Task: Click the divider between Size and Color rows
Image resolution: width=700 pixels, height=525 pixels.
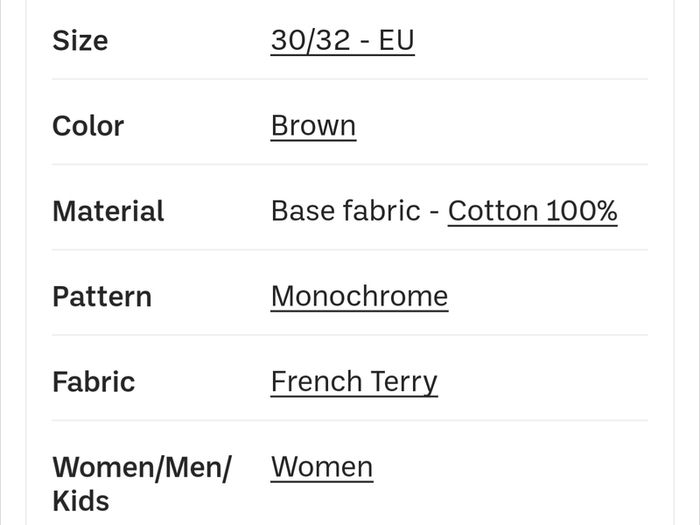Action: (x=350, y=79)
